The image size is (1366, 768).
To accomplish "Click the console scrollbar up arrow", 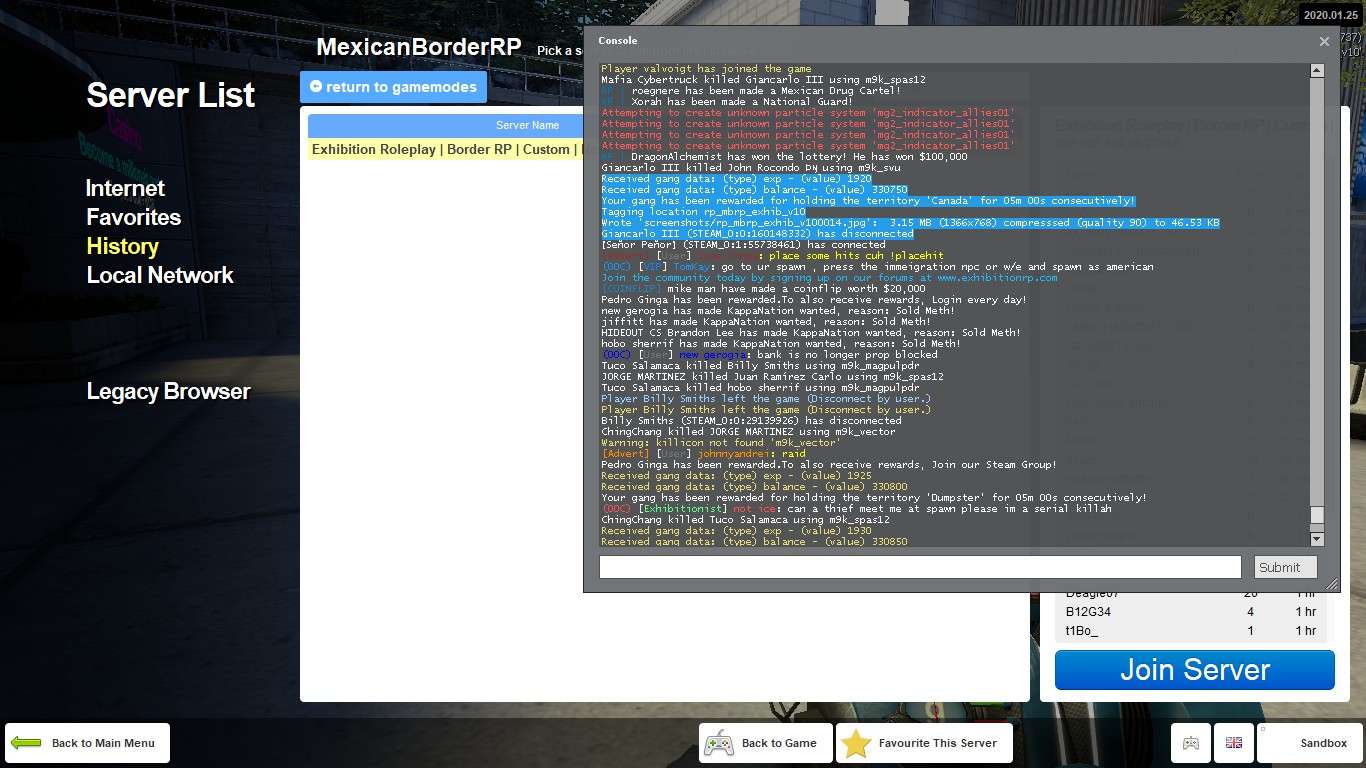I will (x=1317, y=70).
